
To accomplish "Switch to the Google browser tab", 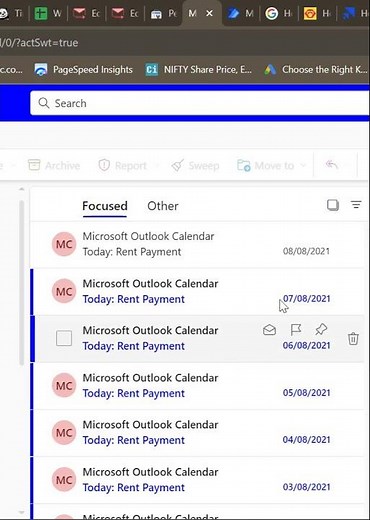I will click(278, 13).
